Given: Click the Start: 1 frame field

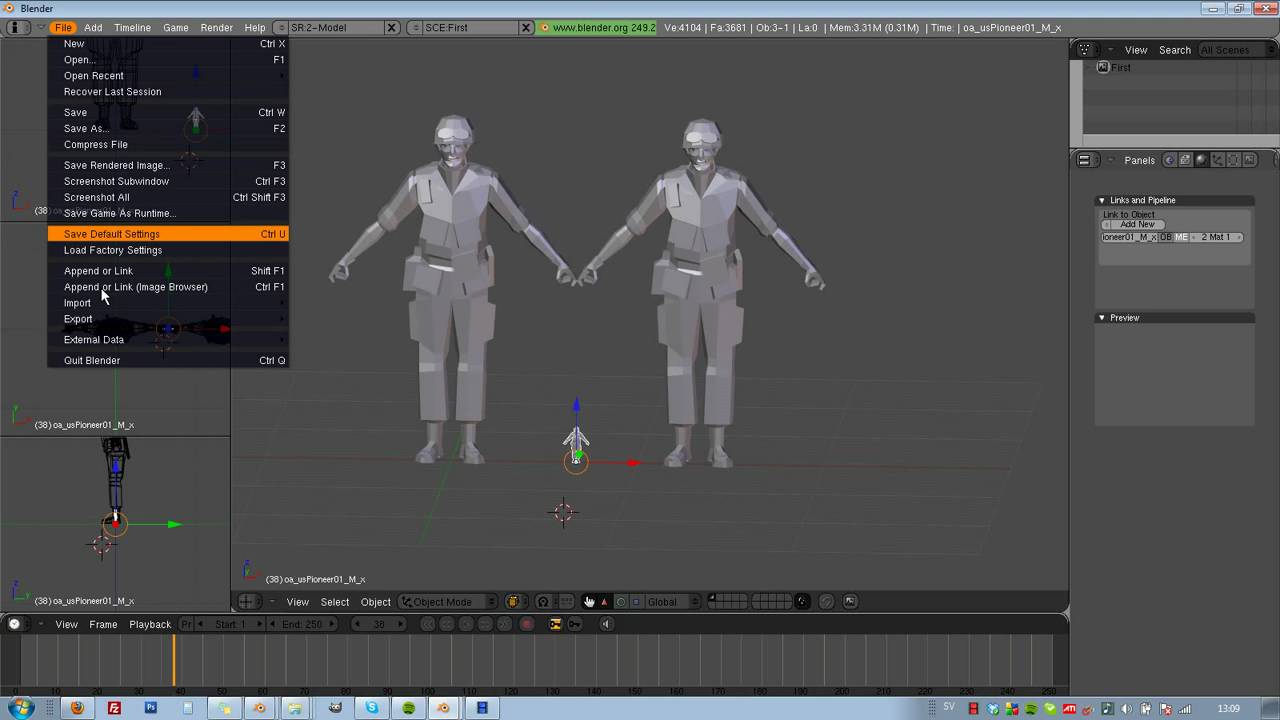Looking at the screenshot, I should click(x=229, y=624).
